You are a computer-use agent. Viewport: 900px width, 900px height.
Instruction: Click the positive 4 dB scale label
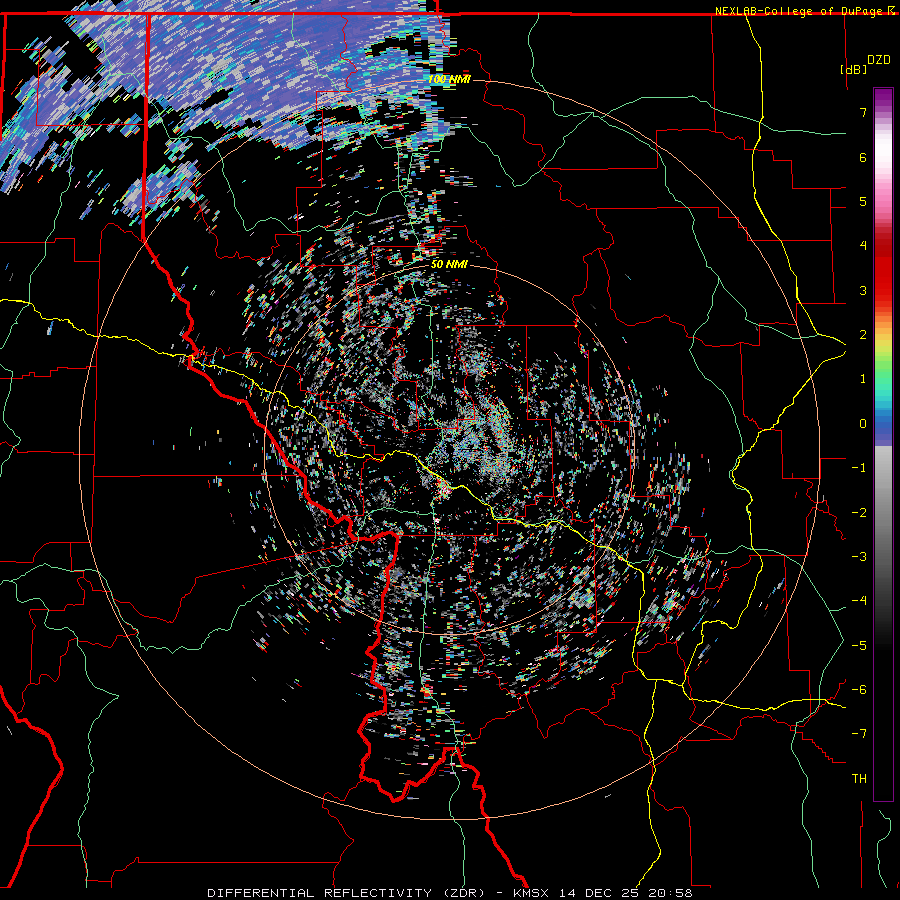(x=863, y=246)
